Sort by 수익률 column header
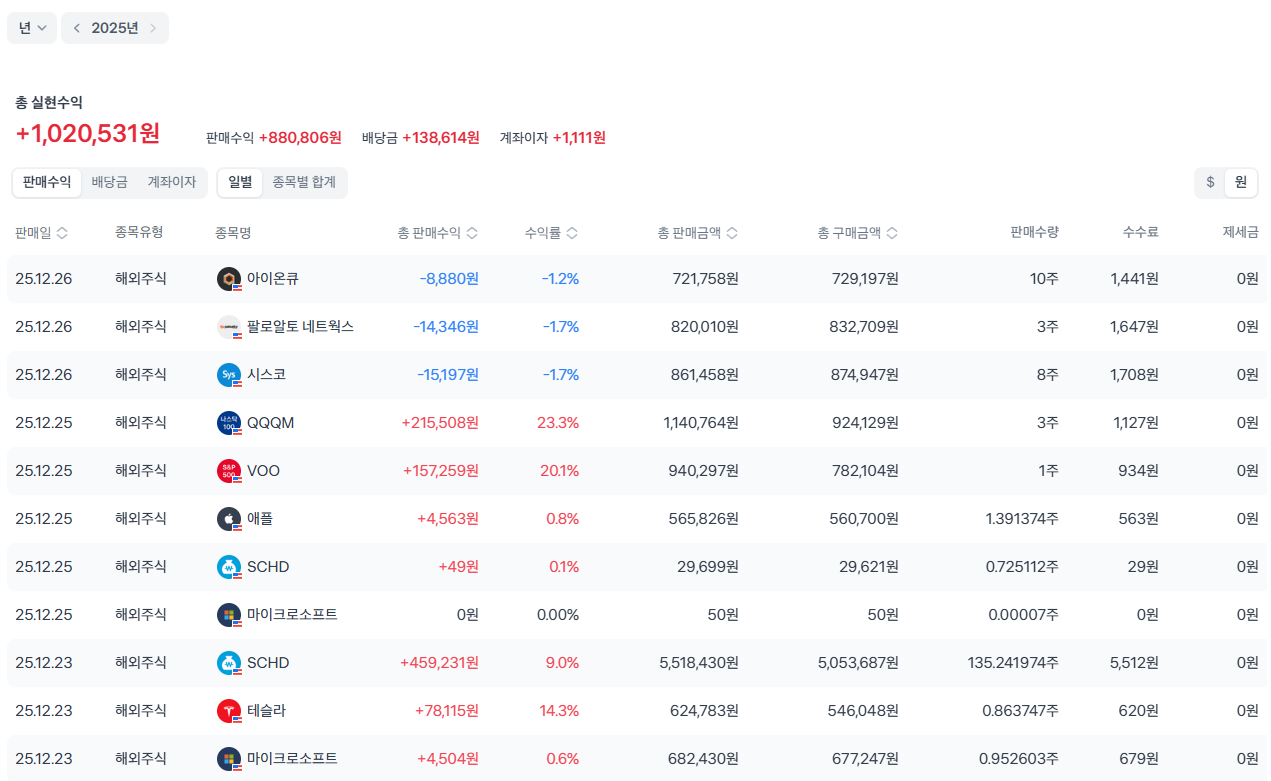 [551, 233]
